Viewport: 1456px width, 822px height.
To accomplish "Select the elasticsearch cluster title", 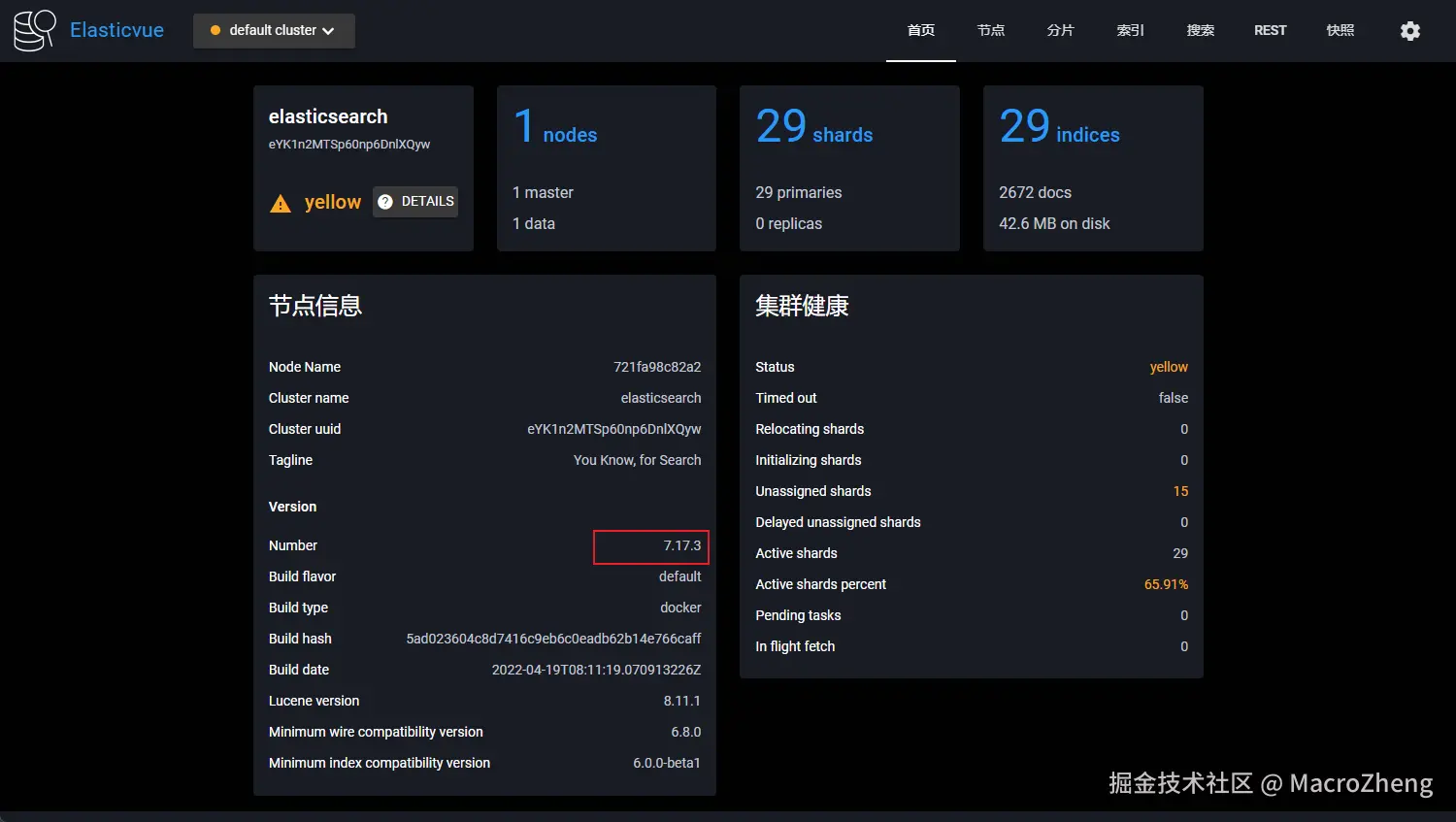I will click(328, 116).
